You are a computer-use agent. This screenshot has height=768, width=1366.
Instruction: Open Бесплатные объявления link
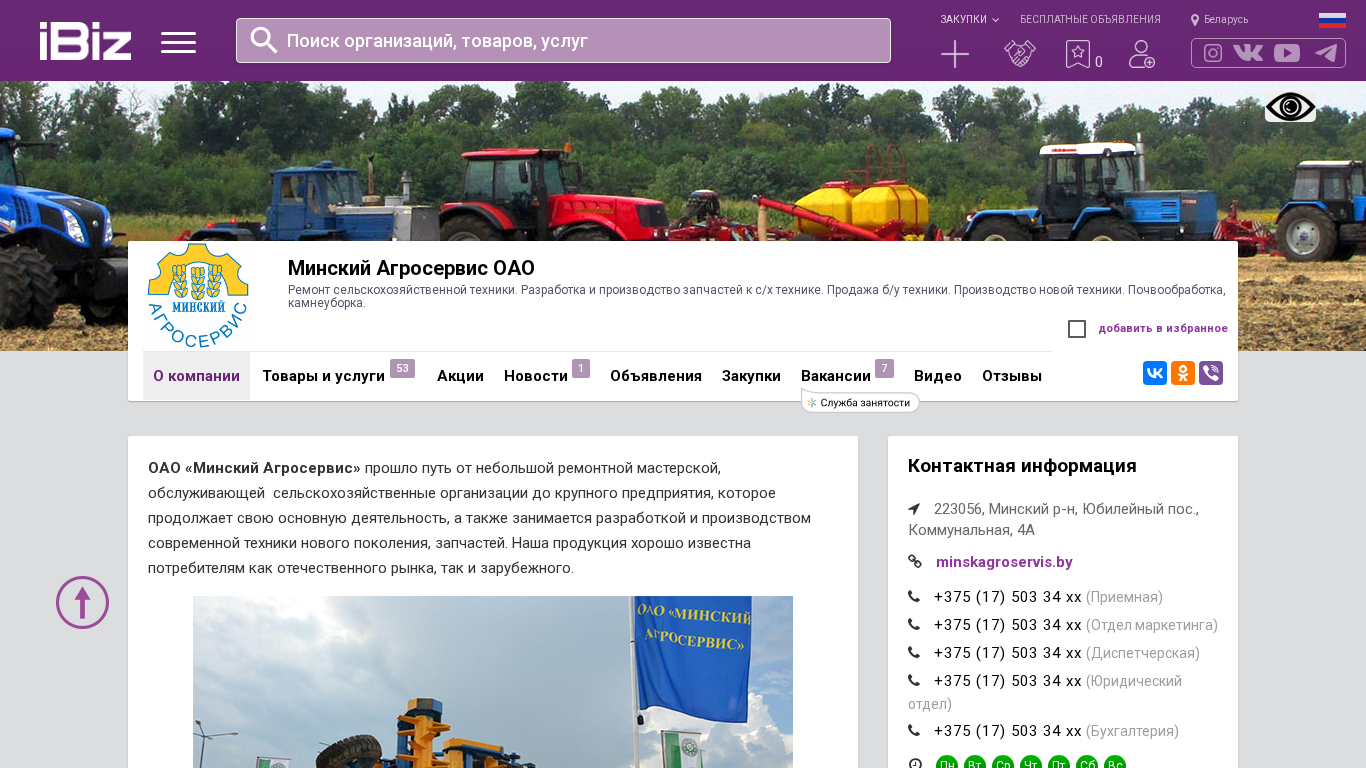tap(1090, 20)
